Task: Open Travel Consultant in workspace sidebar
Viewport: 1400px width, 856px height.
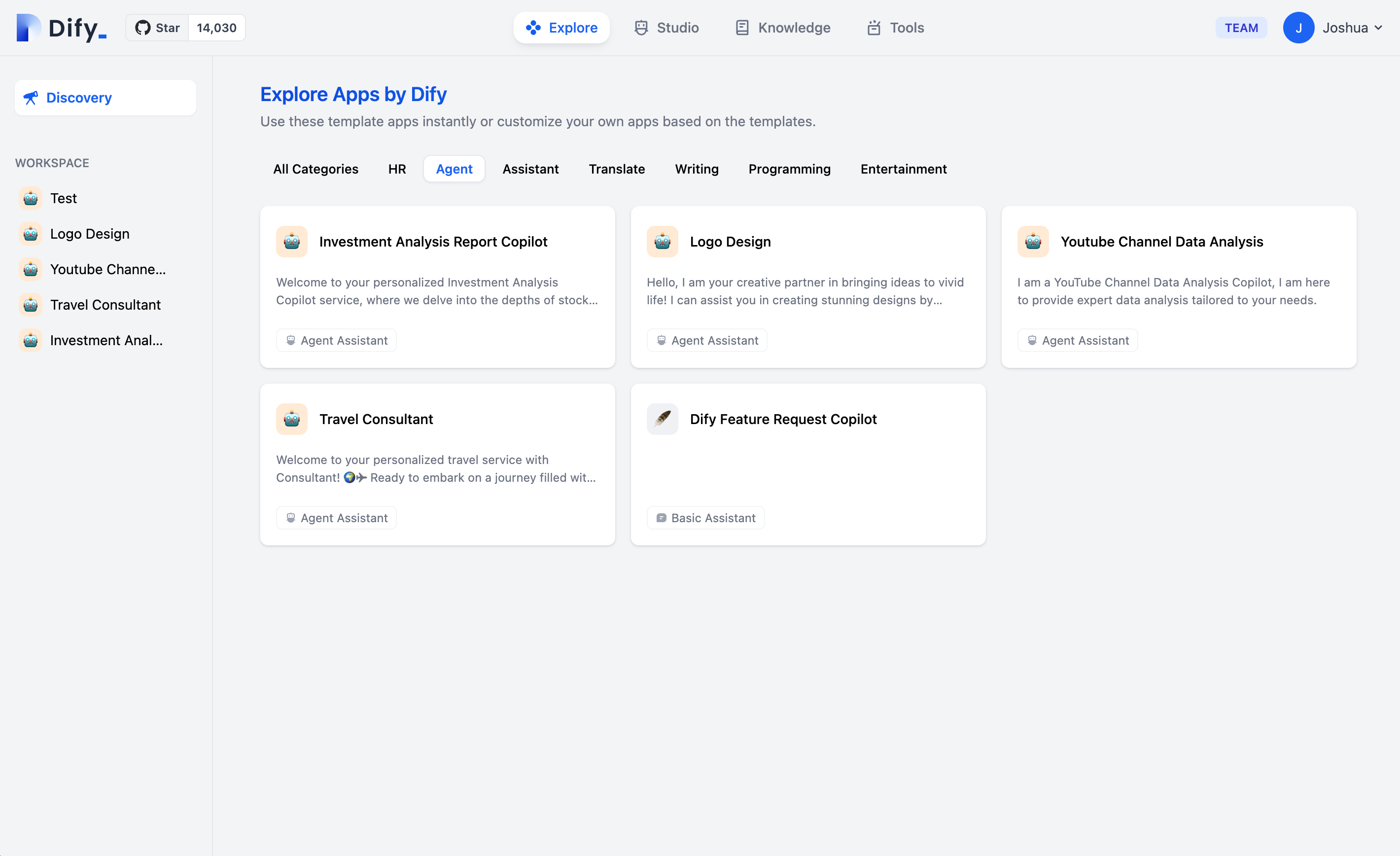Action: coord(105,305)
